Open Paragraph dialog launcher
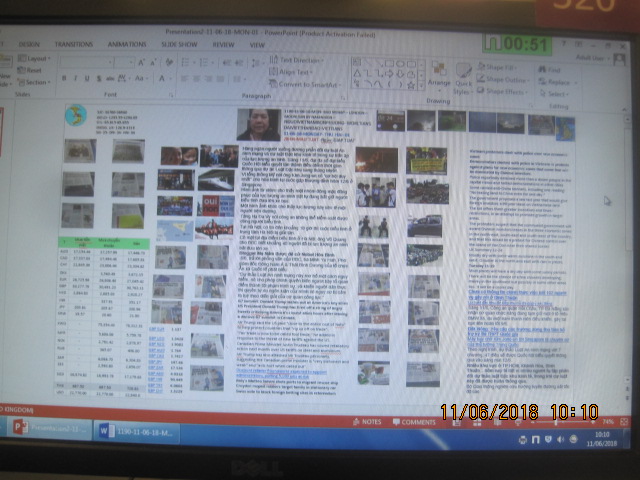 (343, 98)
